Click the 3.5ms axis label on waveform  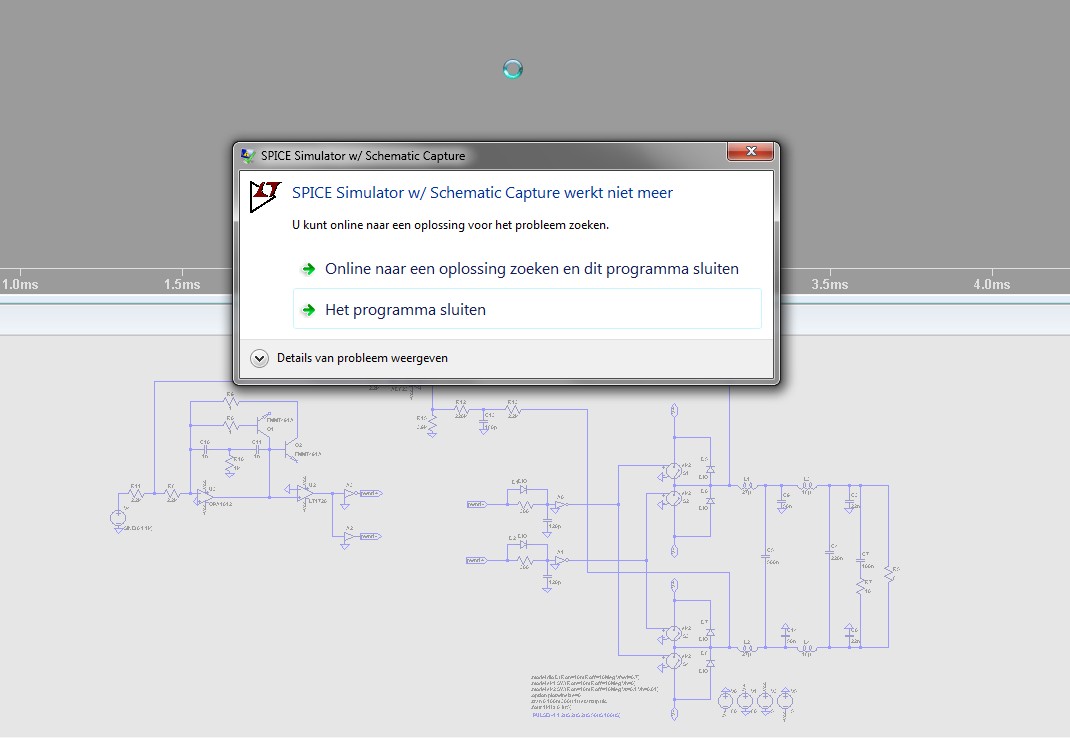coord(830,284)
